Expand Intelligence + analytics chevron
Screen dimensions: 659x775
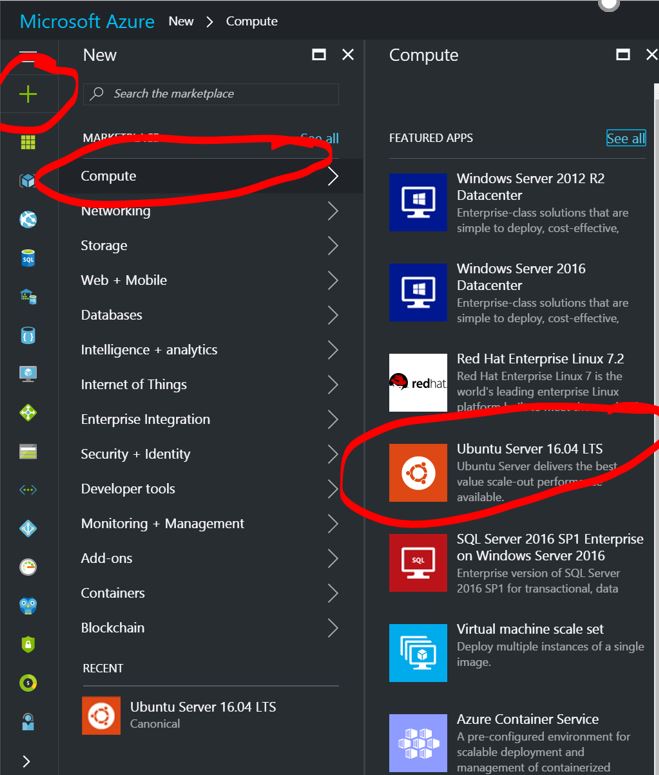click(x=333, y=350)
